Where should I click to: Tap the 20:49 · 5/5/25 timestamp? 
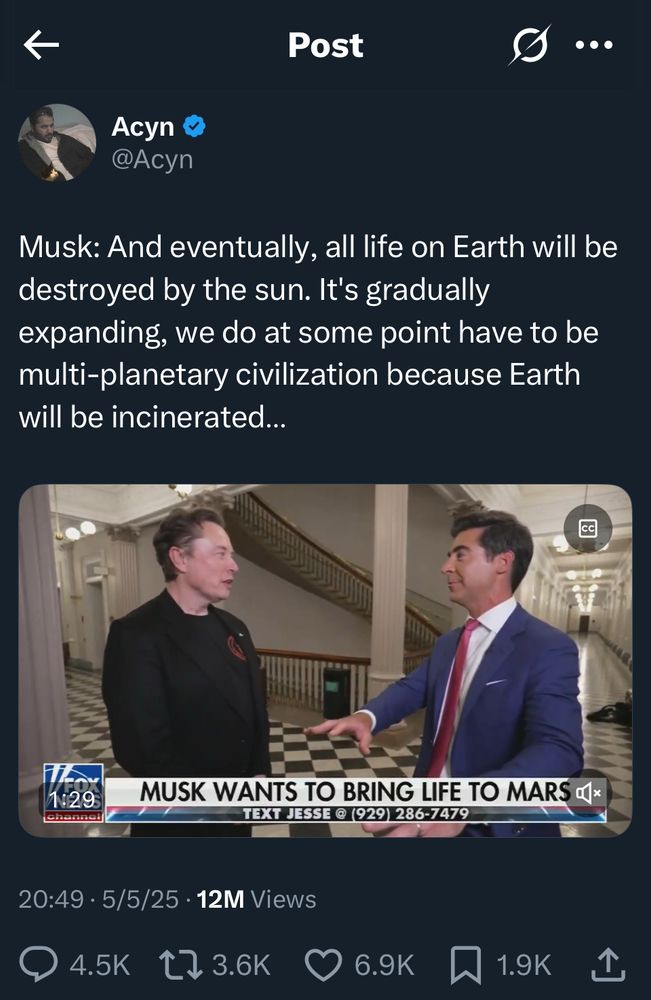[99, 899]
